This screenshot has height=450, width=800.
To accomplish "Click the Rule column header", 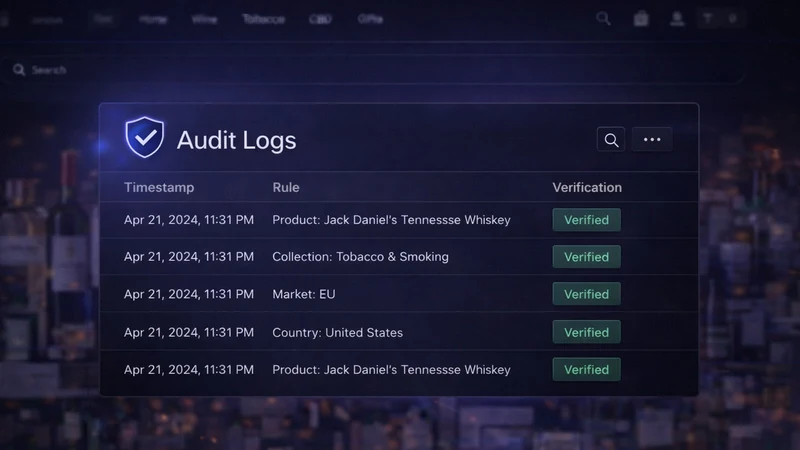I will coord(286,187).
